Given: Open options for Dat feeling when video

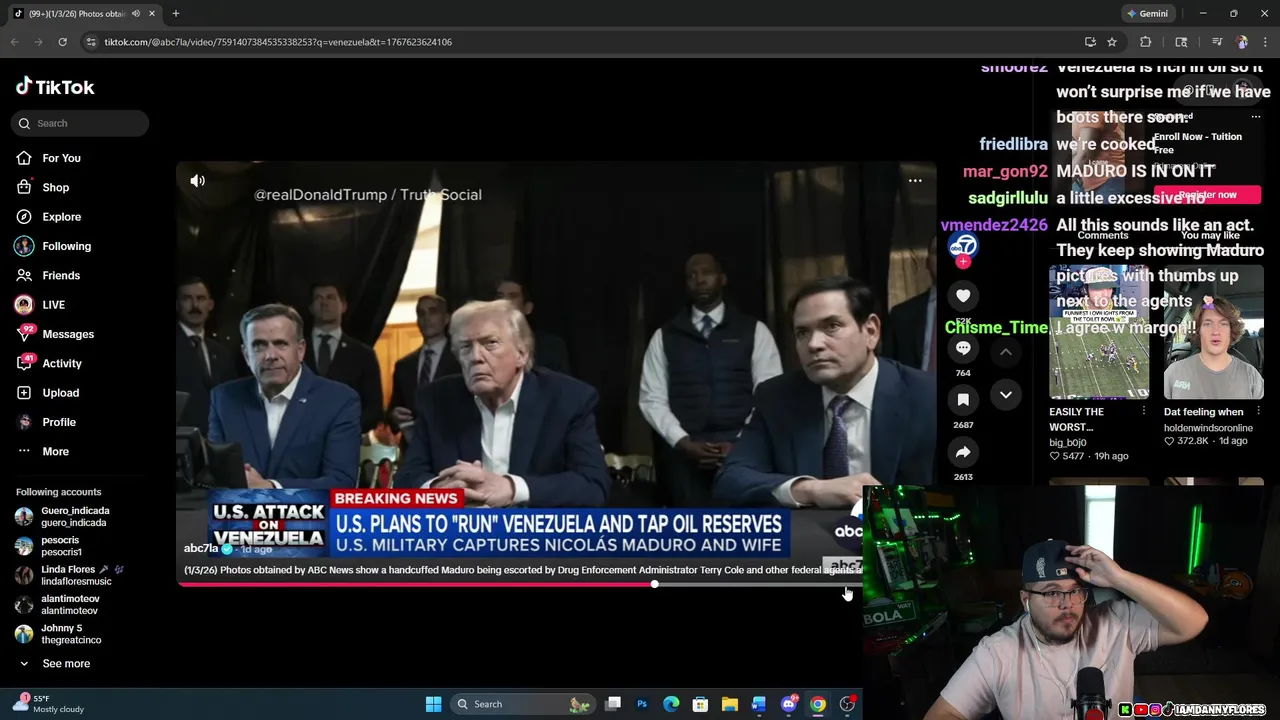Looking at the screenshot, I should (1258, 411).
